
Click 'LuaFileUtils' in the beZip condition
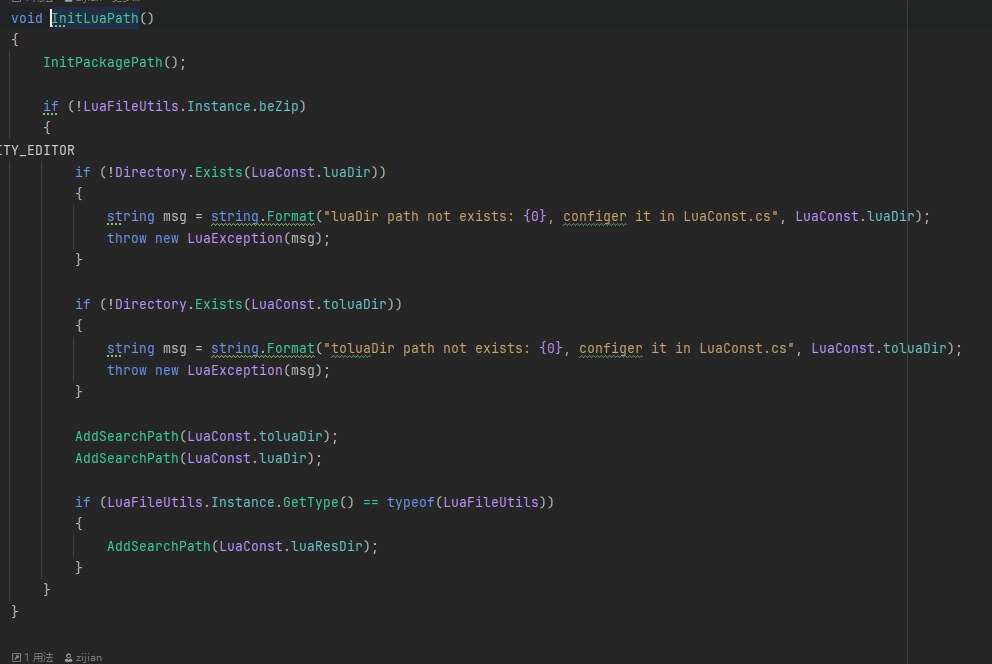point(131,106)
